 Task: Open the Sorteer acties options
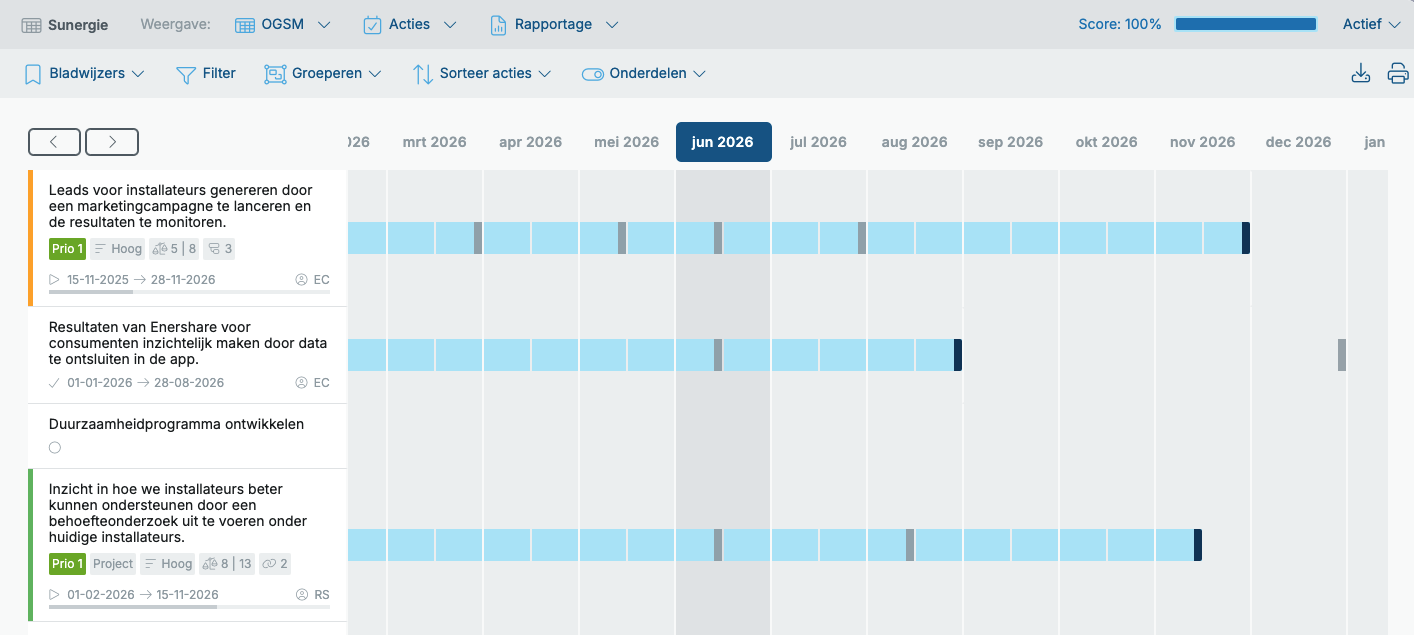(482, 73)
